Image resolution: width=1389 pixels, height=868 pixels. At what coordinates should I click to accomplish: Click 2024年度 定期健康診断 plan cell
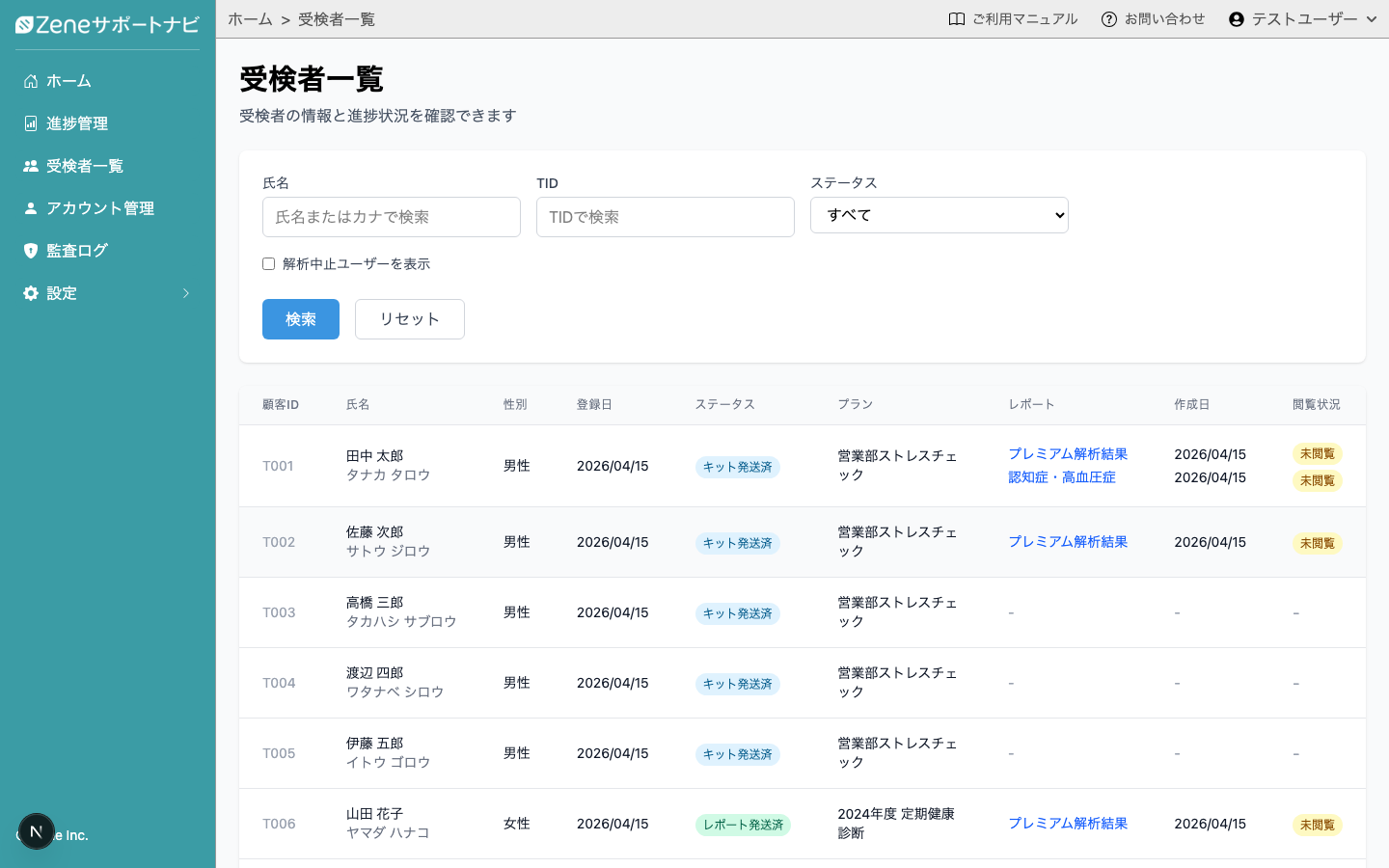pyautogui.click(x=896, y=824)
